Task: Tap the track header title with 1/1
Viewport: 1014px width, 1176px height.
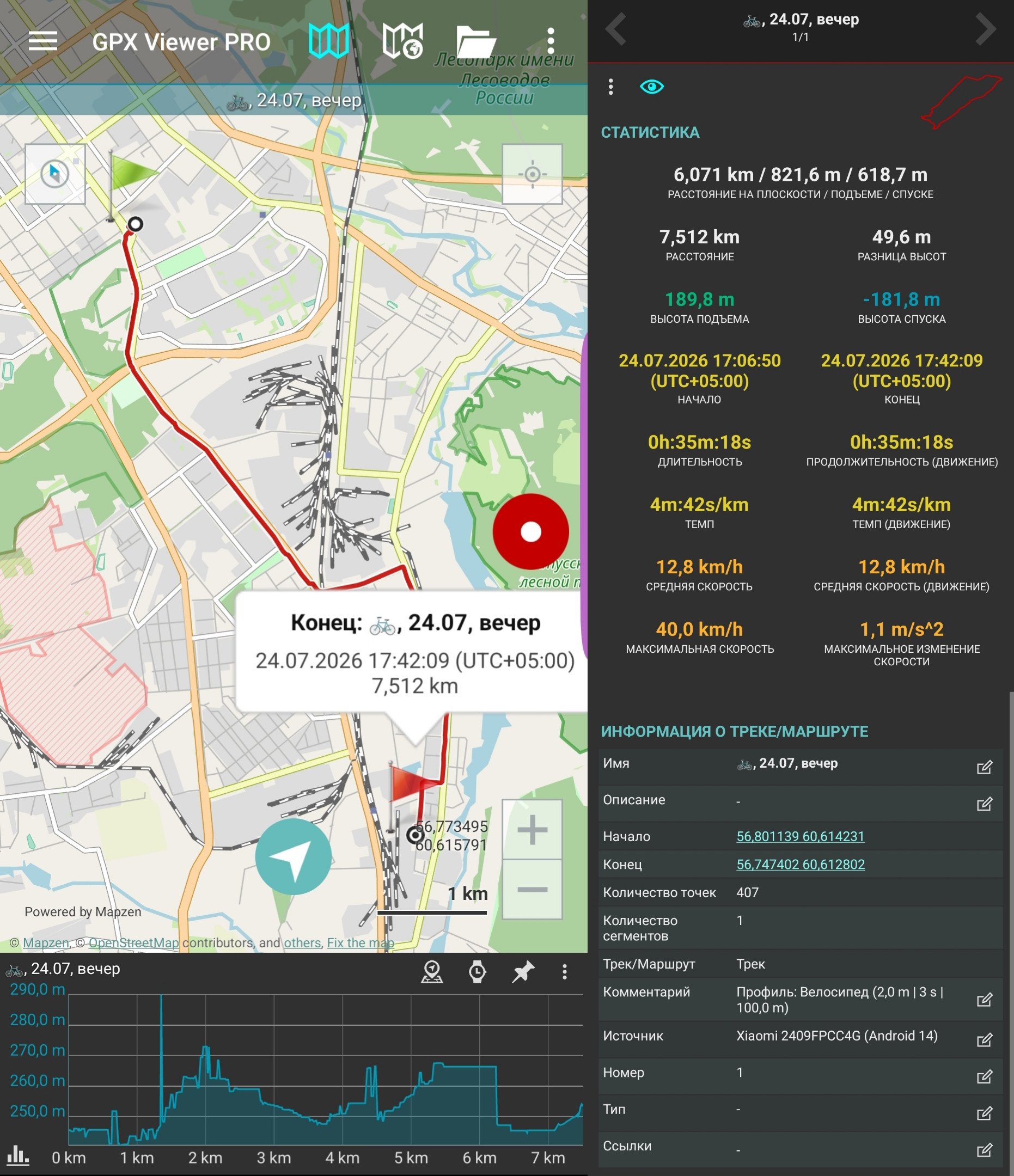Action: point(801,27)
